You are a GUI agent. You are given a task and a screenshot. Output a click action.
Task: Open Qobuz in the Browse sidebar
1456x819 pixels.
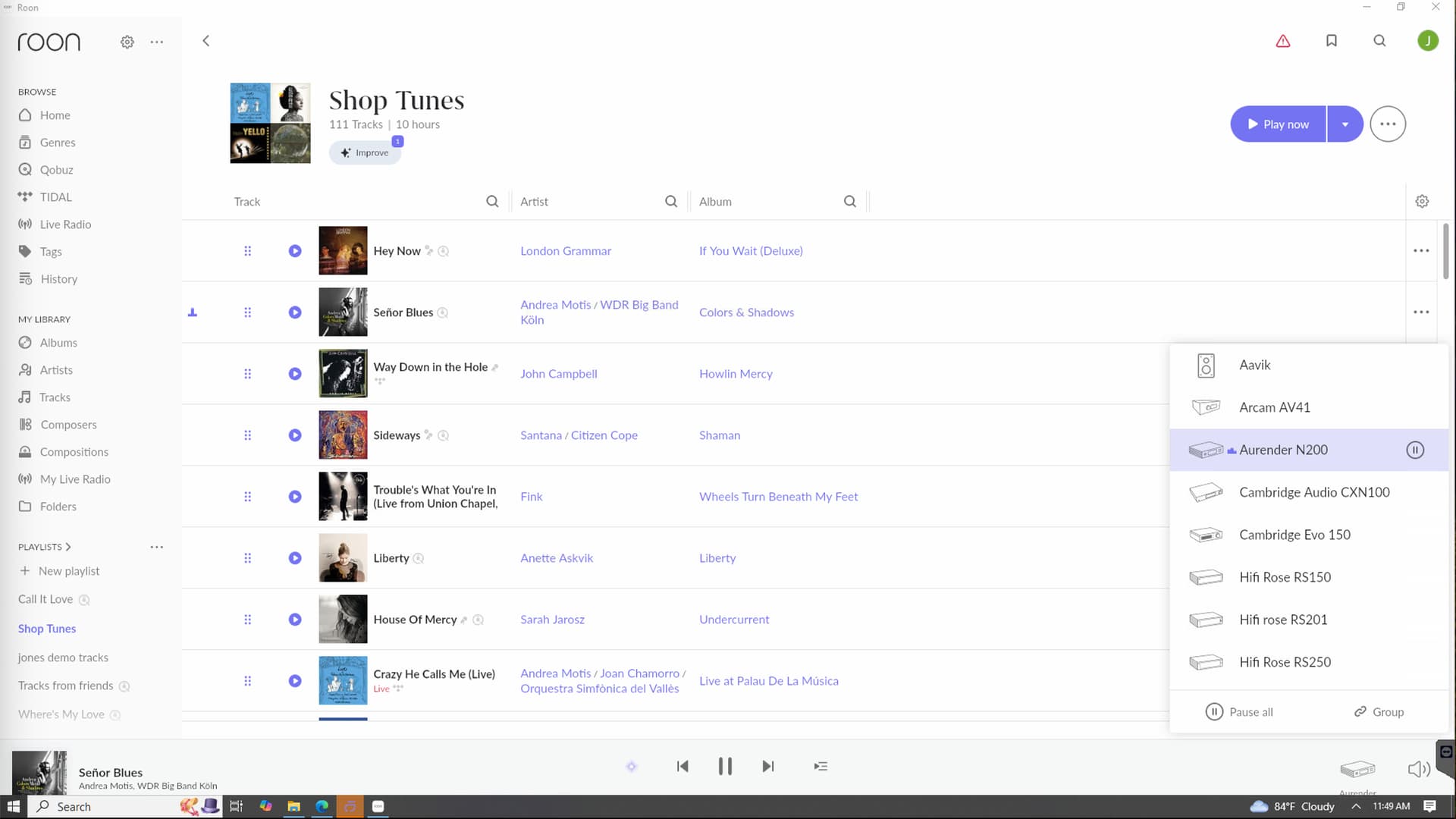pos(56,170)
